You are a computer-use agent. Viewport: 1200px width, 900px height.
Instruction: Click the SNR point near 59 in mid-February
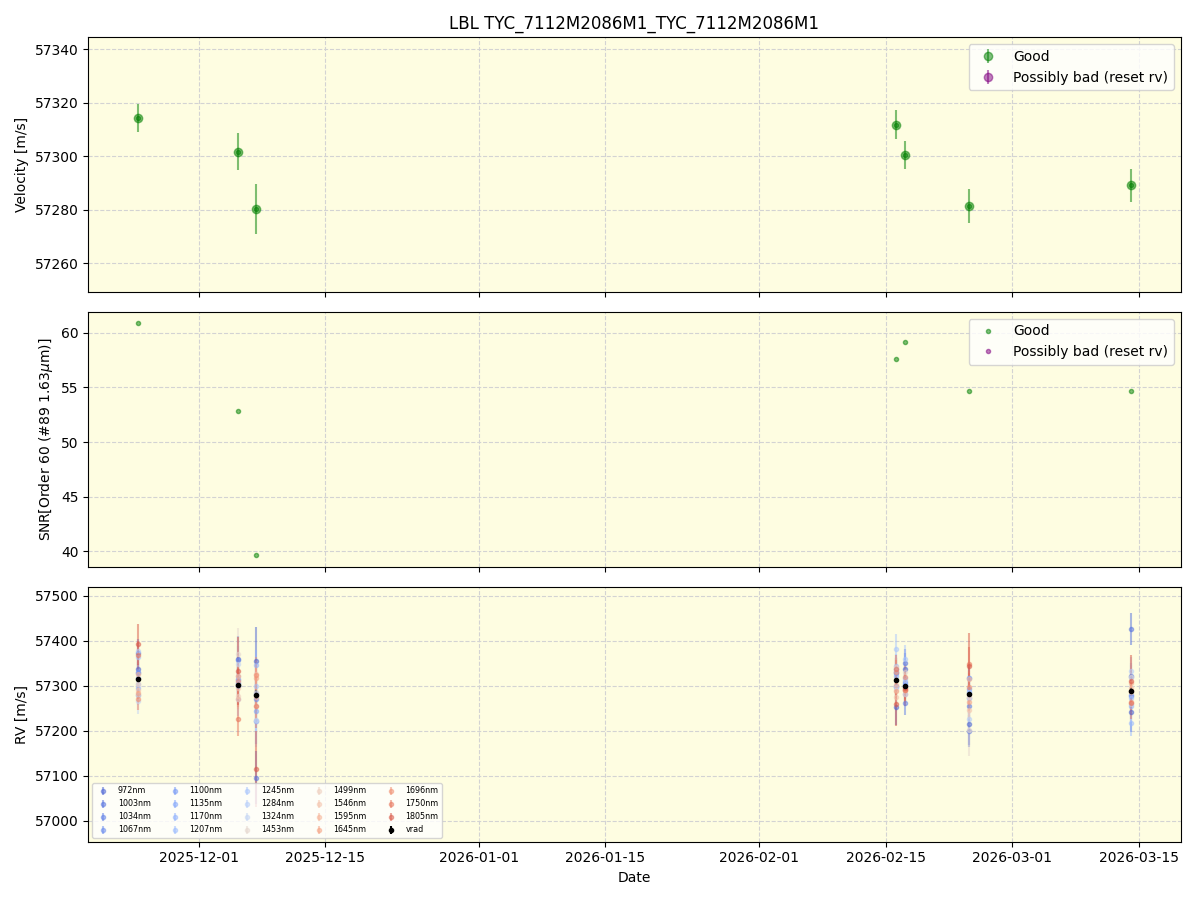[x=905, y=342]
